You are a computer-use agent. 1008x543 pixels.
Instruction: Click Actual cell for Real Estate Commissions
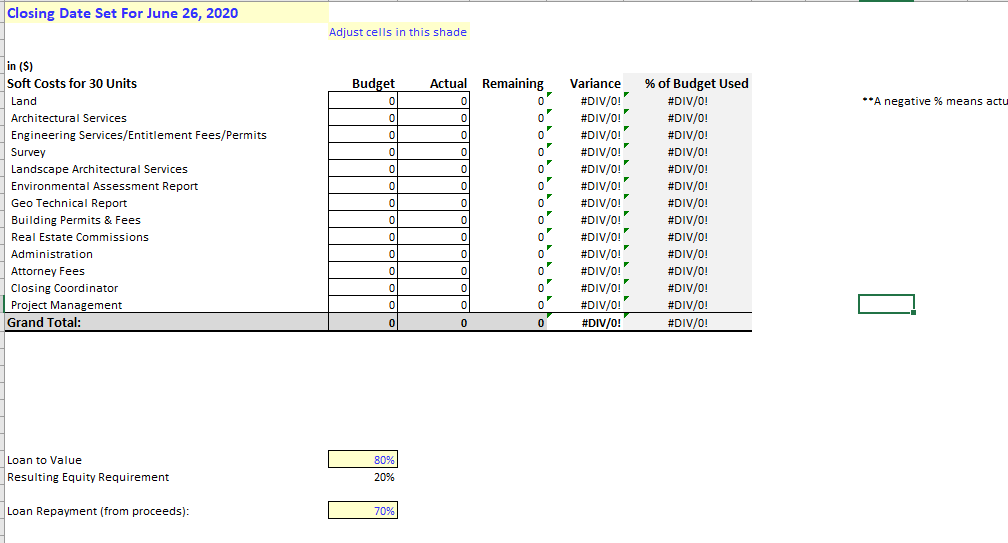(x=433, y=237)
